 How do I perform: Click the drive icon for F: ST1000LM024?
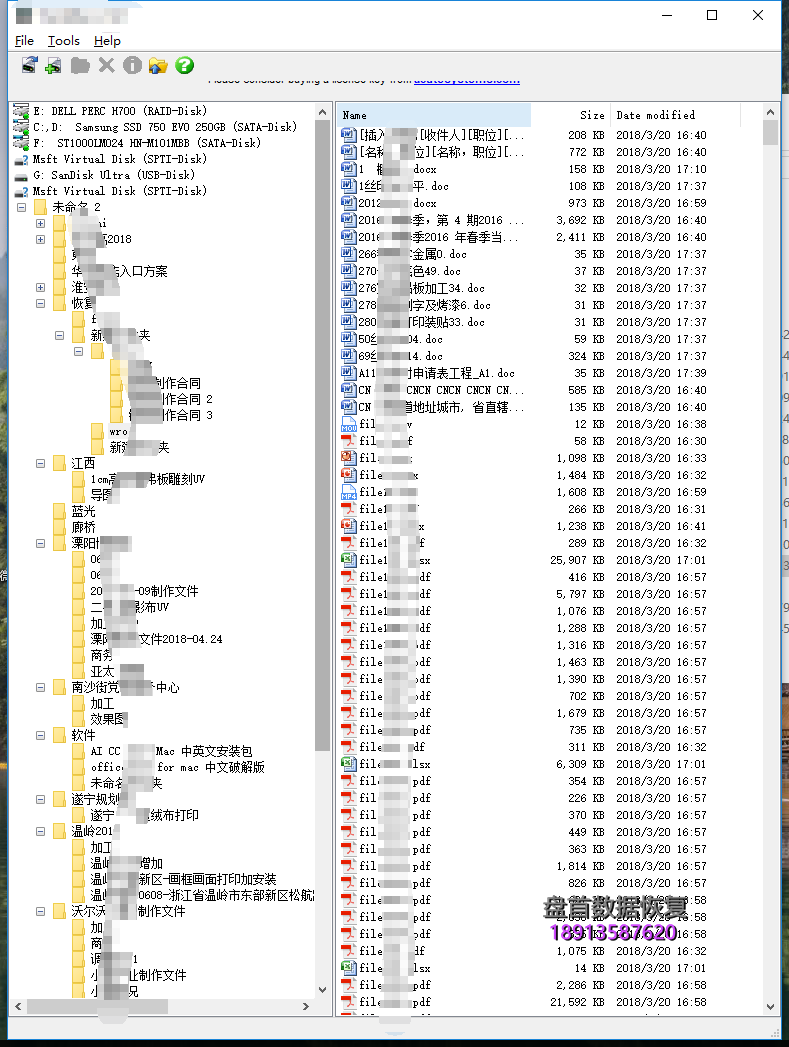[x=21, y=143]
